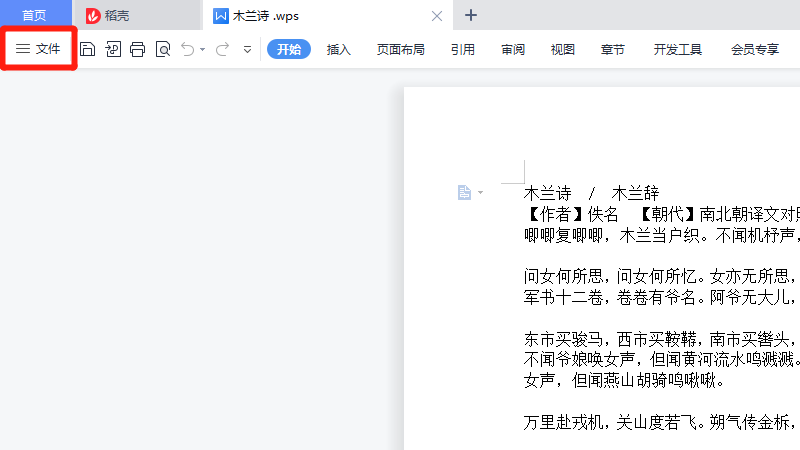
Task: Click the 首页 home tab
Action: [34, 15]
